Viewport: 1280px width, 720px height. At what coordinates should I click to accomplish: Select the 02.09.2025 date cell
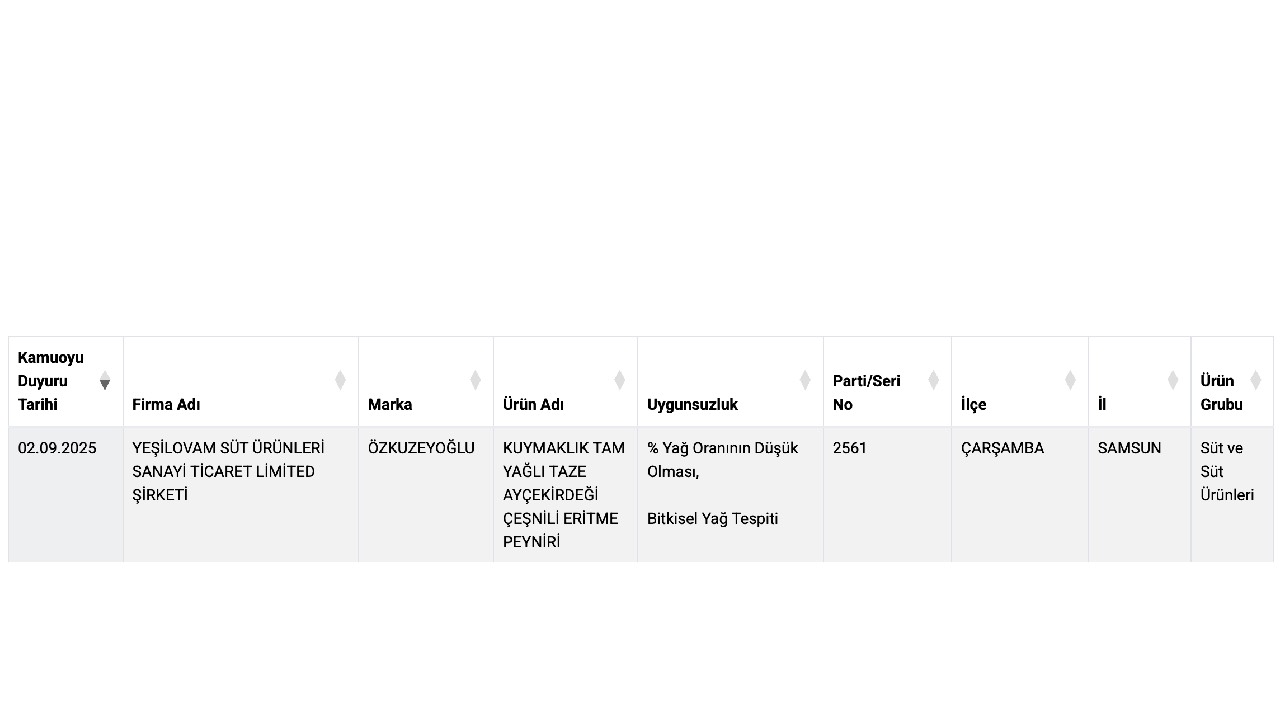tap(57, 448)
